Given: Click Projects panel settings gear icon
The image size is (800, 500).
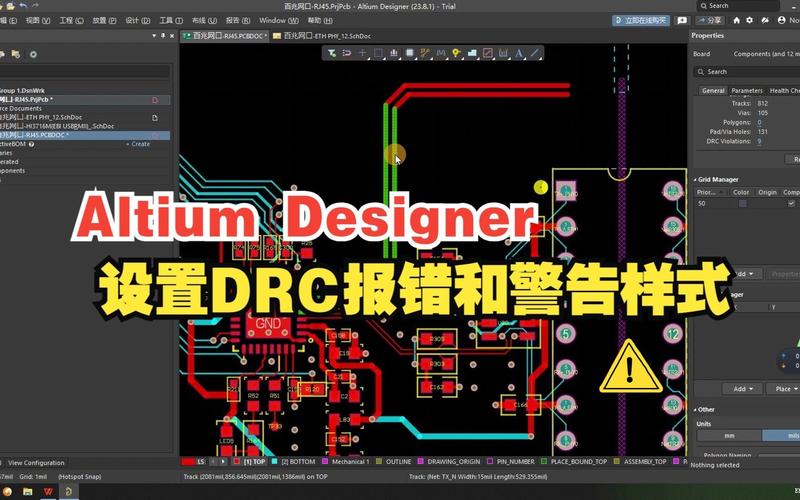Looking at the screenshot, I should tap(33, 54).
